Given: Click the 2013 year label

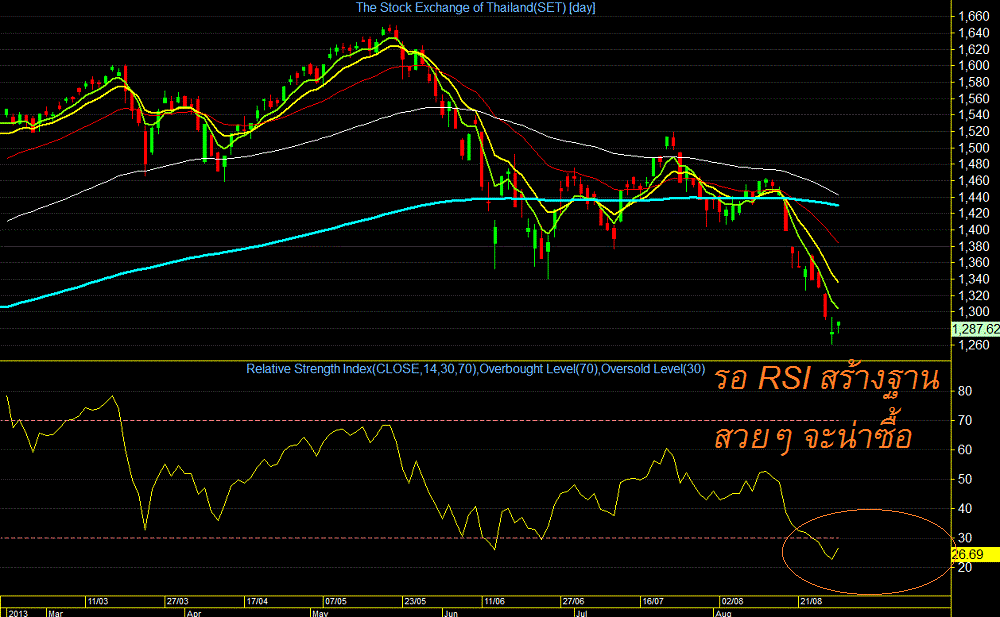Looking at the screenshot, I should point(18,613).
